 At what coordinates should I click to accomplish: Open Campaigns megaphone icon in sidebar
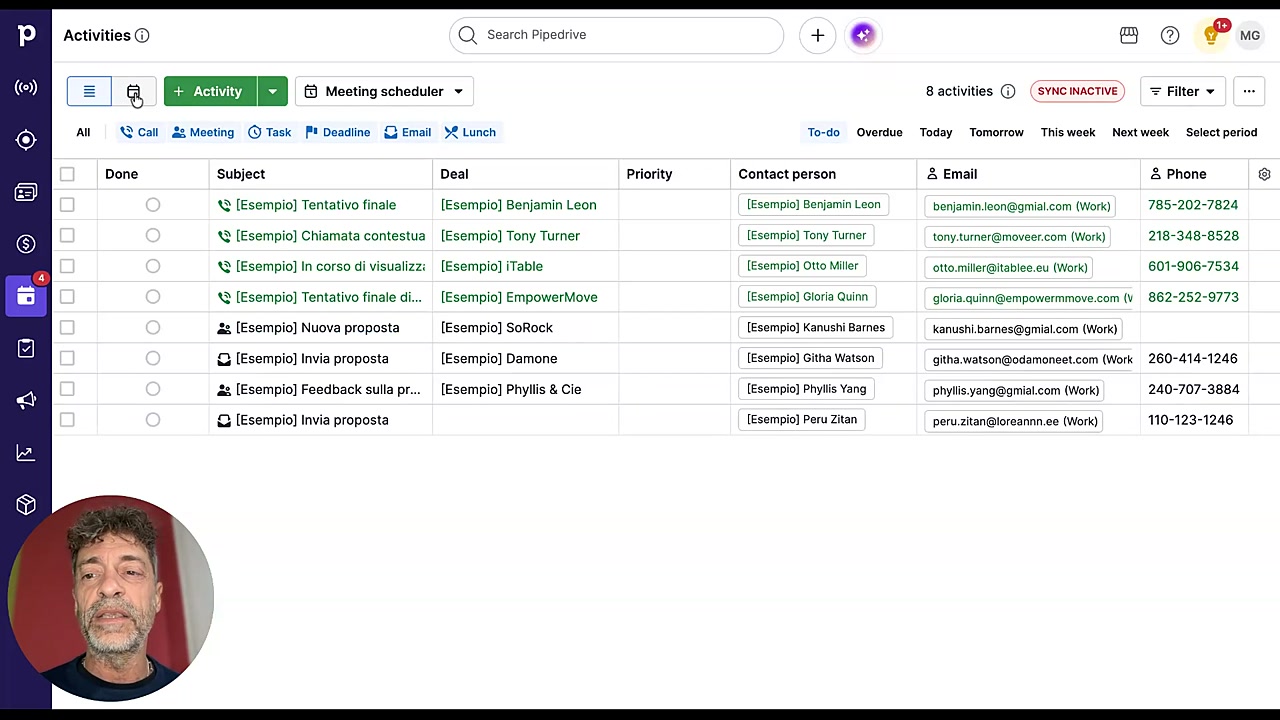click(x=26, y=400)
